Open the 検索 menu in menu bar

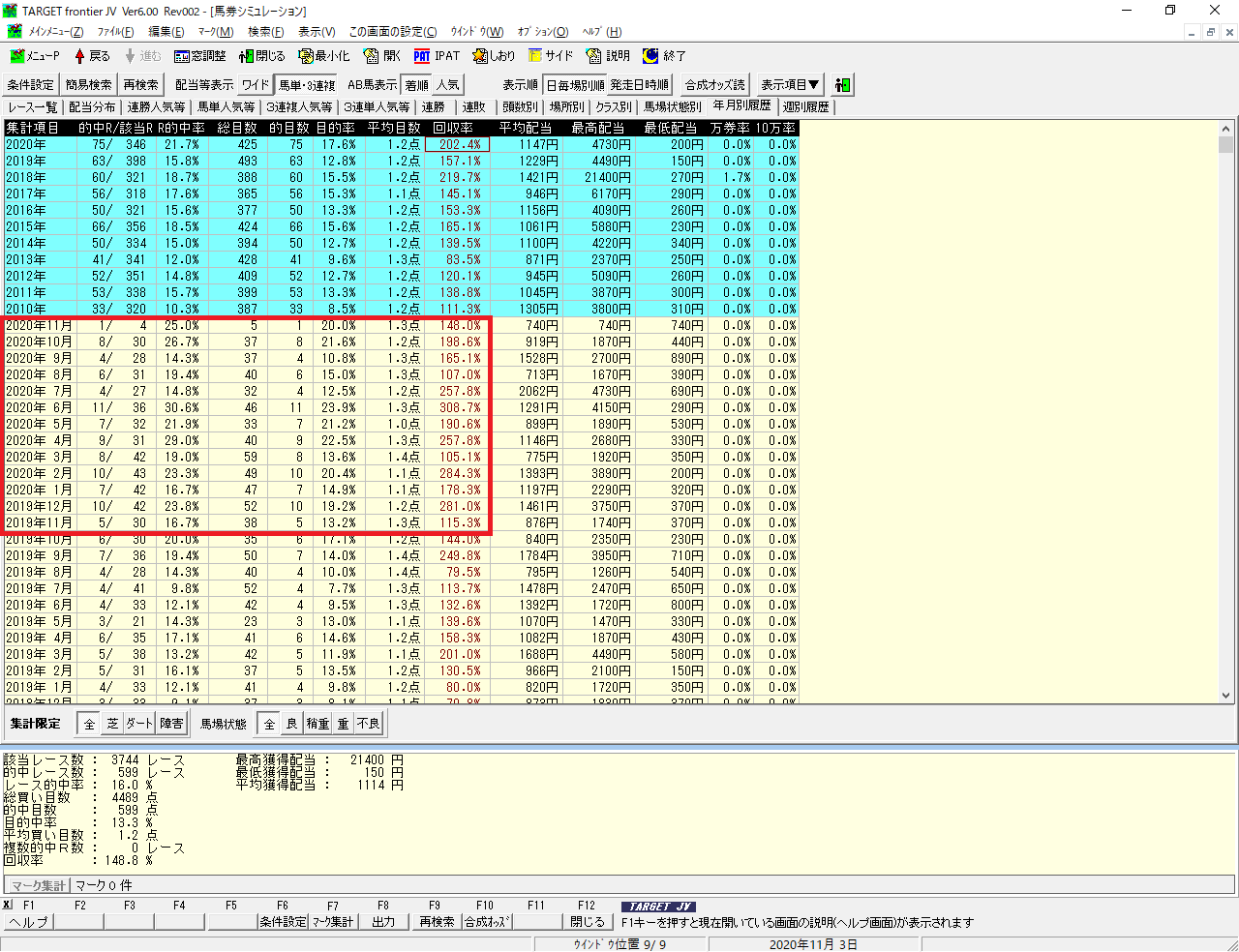[x=265, y=32]
